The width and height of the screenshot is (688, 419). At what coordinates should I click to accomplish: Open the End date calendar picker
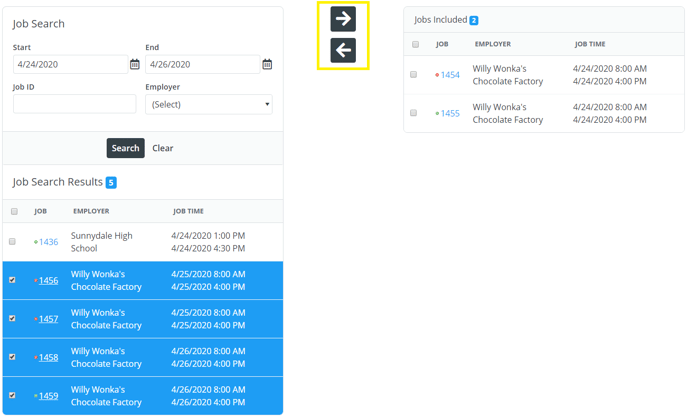click(x=267, y=65)
